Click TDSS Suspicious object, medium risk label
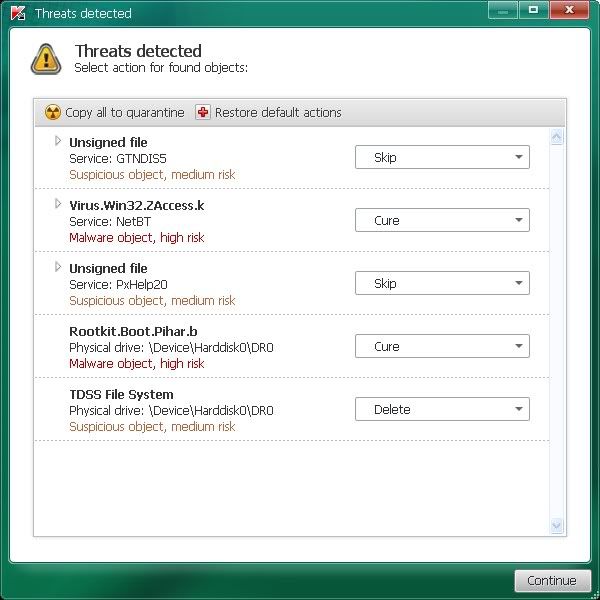This screenshot has width=600, height=600. click(x=152, y=427)
